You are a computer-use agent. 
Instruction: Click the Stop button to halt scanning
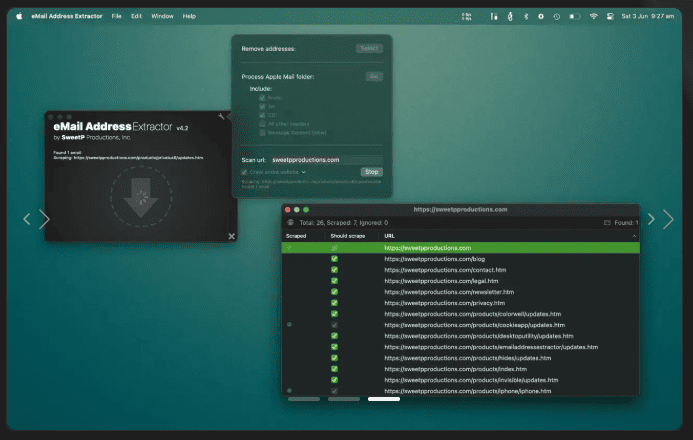click(372, 172)
